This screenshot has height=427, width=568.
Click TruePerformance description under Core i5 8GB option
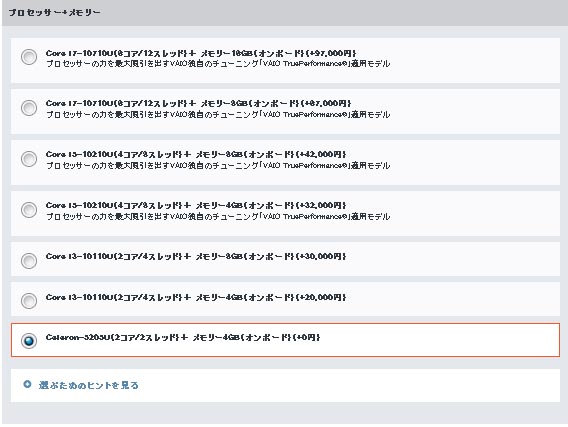coord(218,166)
